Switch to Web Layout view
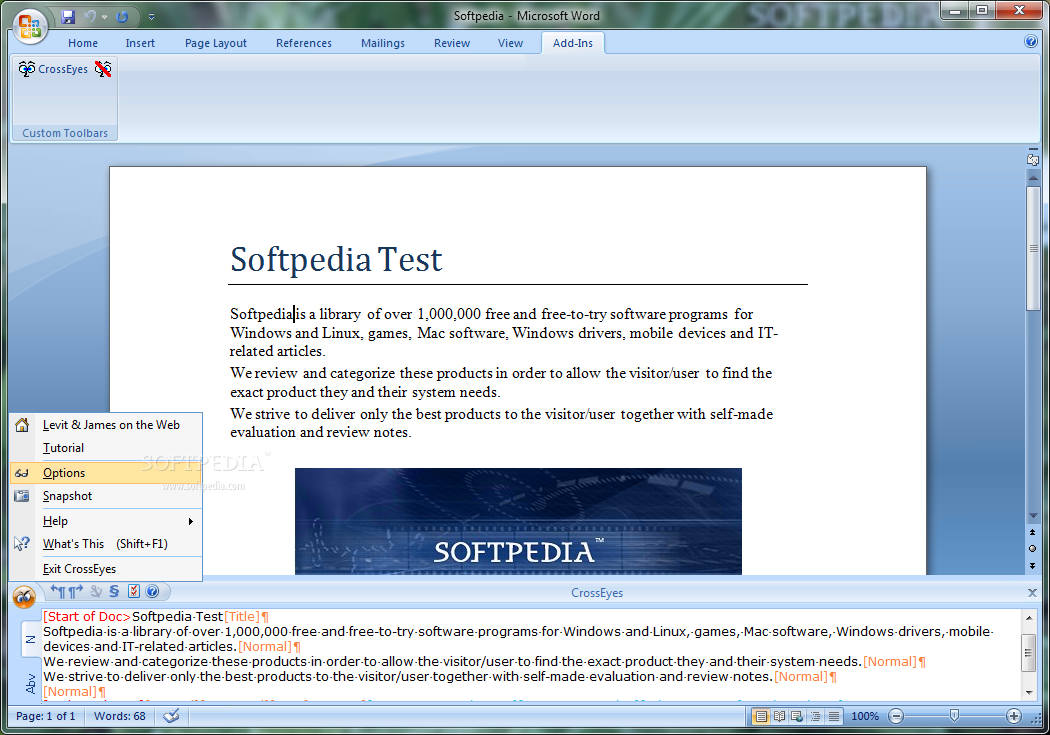The image size is (1050, 735). (x=798, y=716)
